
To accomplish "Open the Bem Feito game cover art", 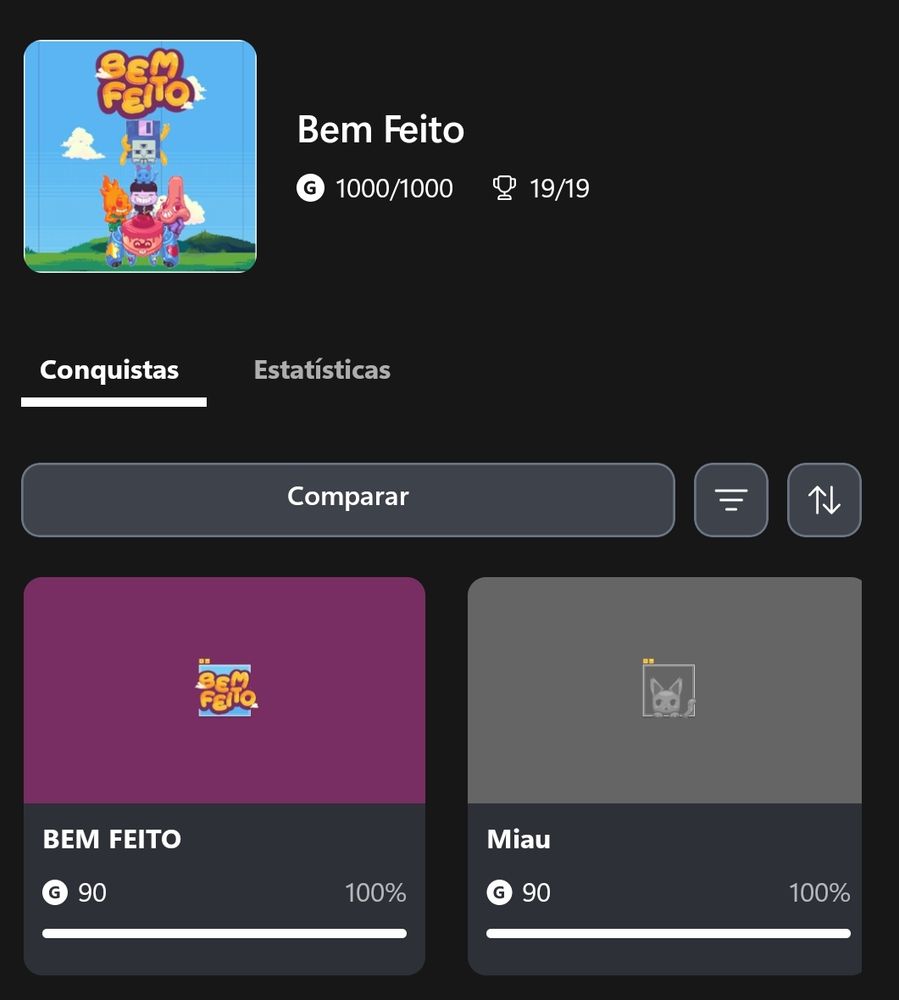I will [x=140, y=156].
